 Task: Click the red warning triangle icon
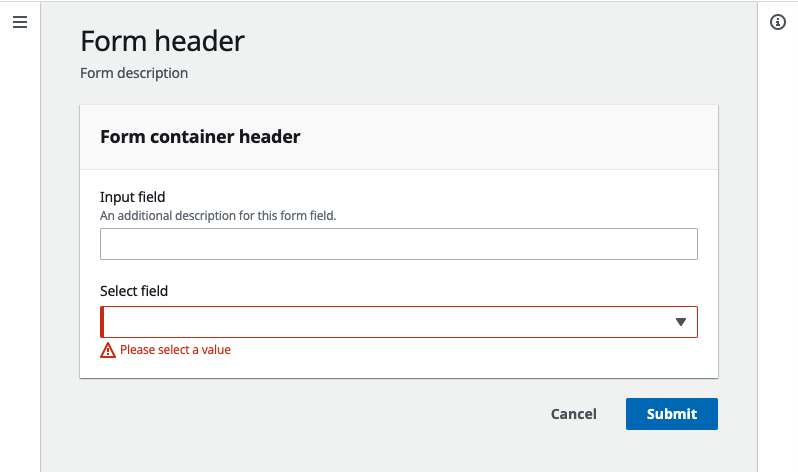[108, 350]
